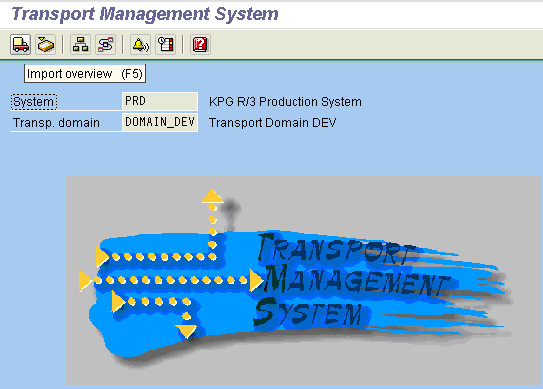Click the upward yellow arrow in logo
The width and height of the screenshot is (543, 389).
pyautogui.click(x=212, y=196)
